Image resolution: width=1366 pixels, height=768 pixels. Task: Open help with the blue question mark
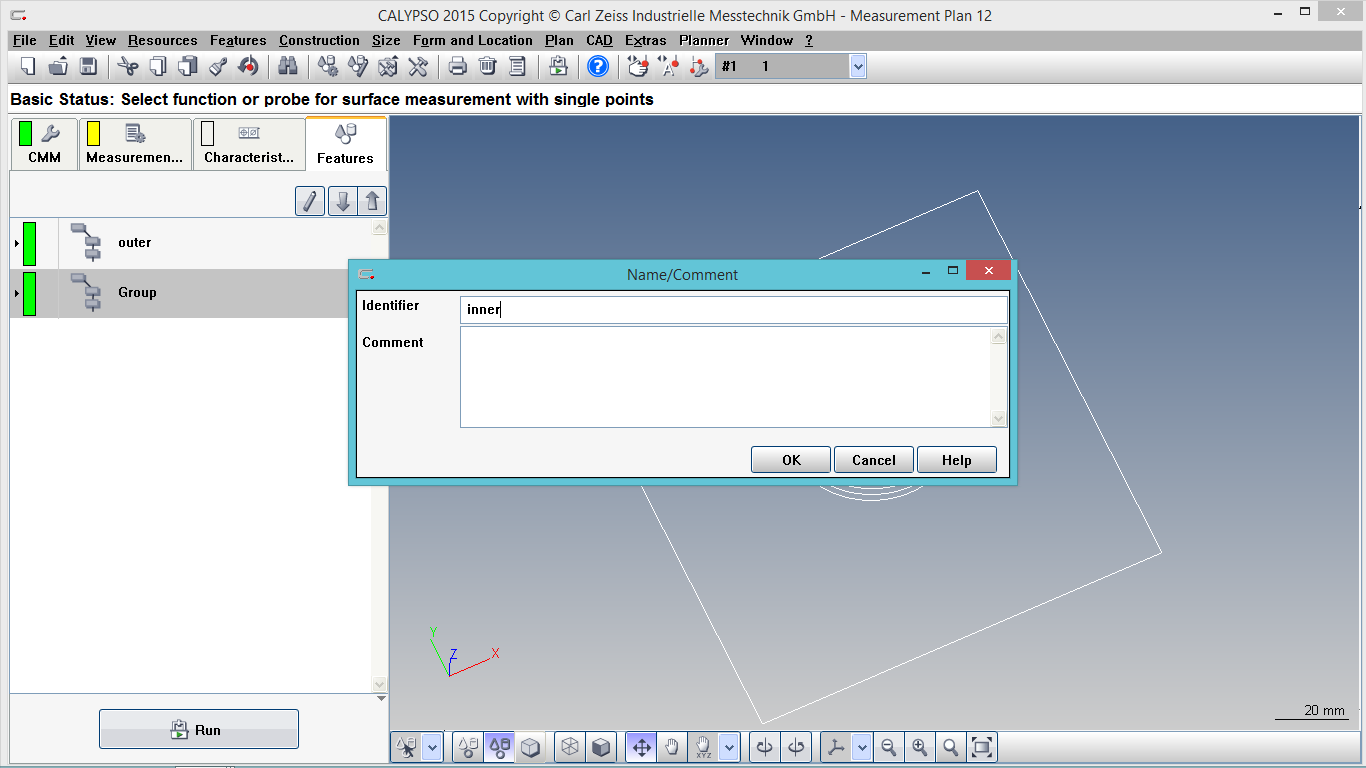pos(598,66)
